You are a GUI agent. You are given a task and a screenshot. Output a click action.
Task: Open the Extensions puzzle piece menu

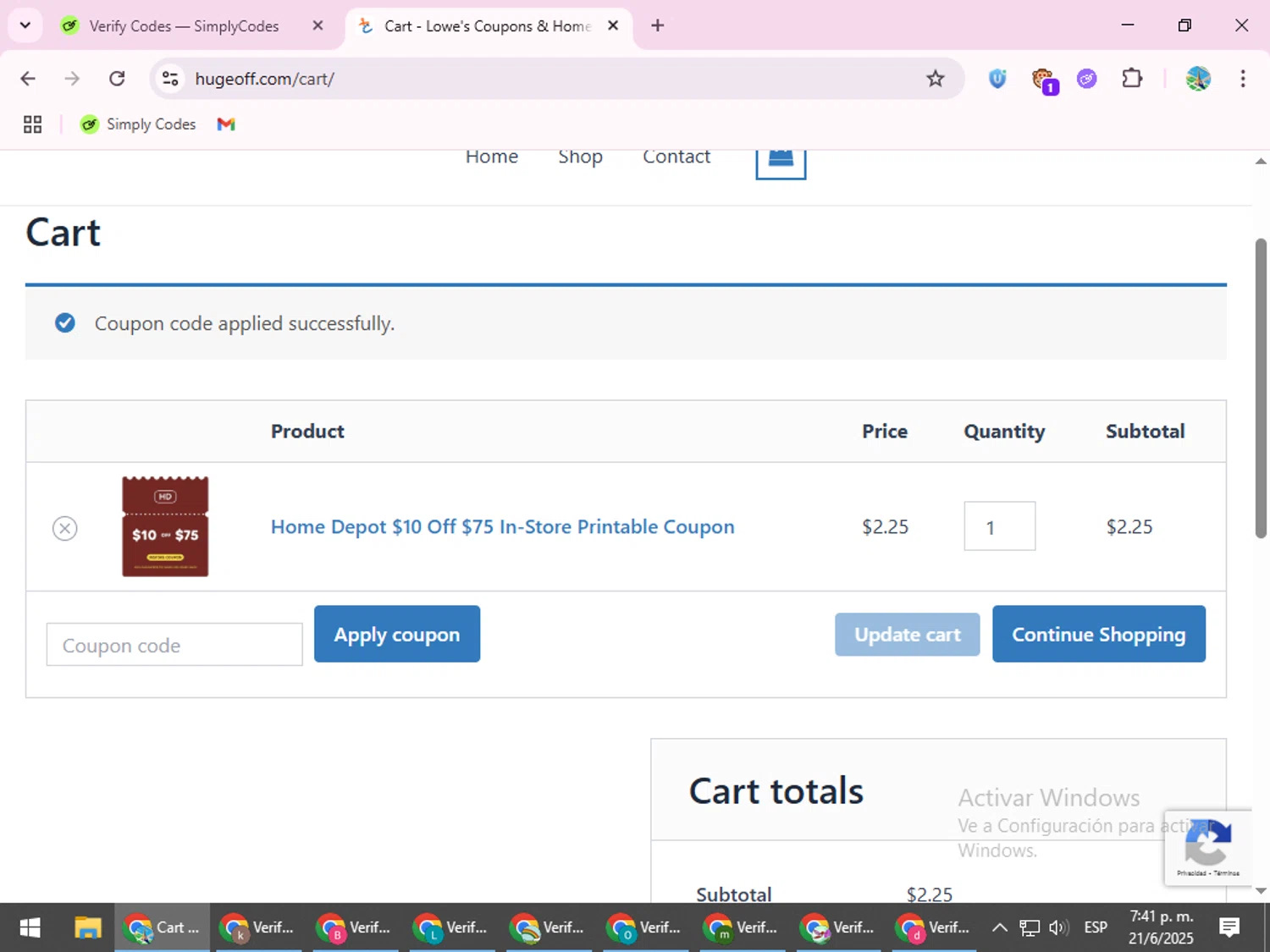tap(1132, 79)
